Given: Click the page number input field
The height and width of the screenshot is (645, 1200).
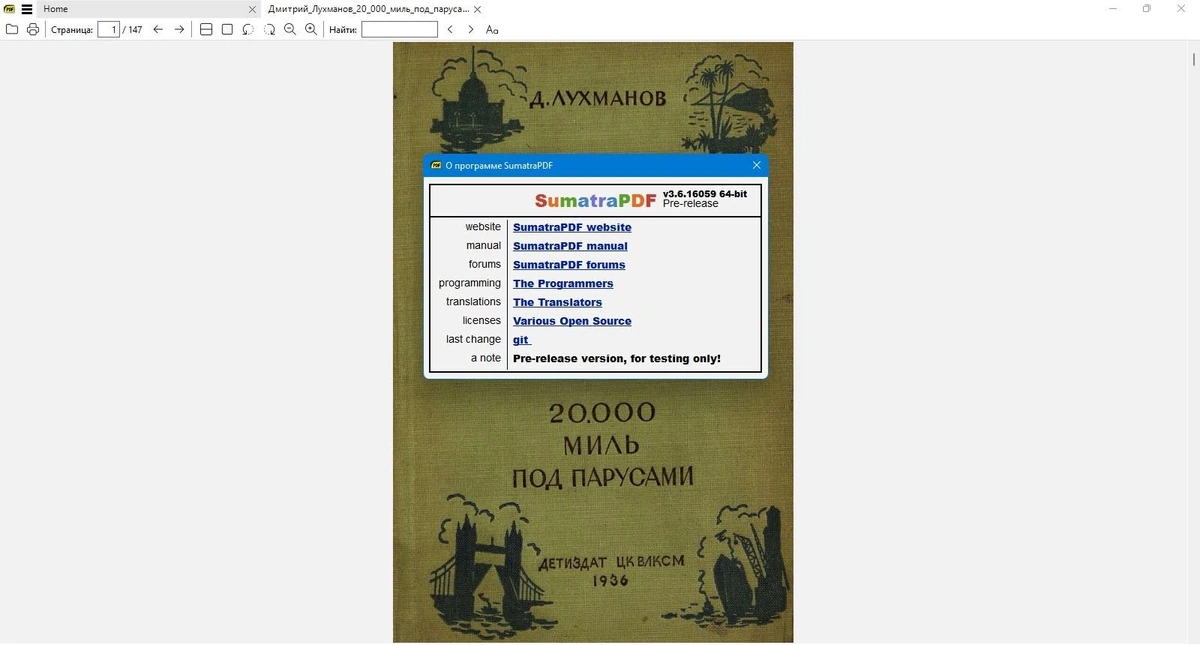Looking at the screenshot, I should (x=108, y=29).
